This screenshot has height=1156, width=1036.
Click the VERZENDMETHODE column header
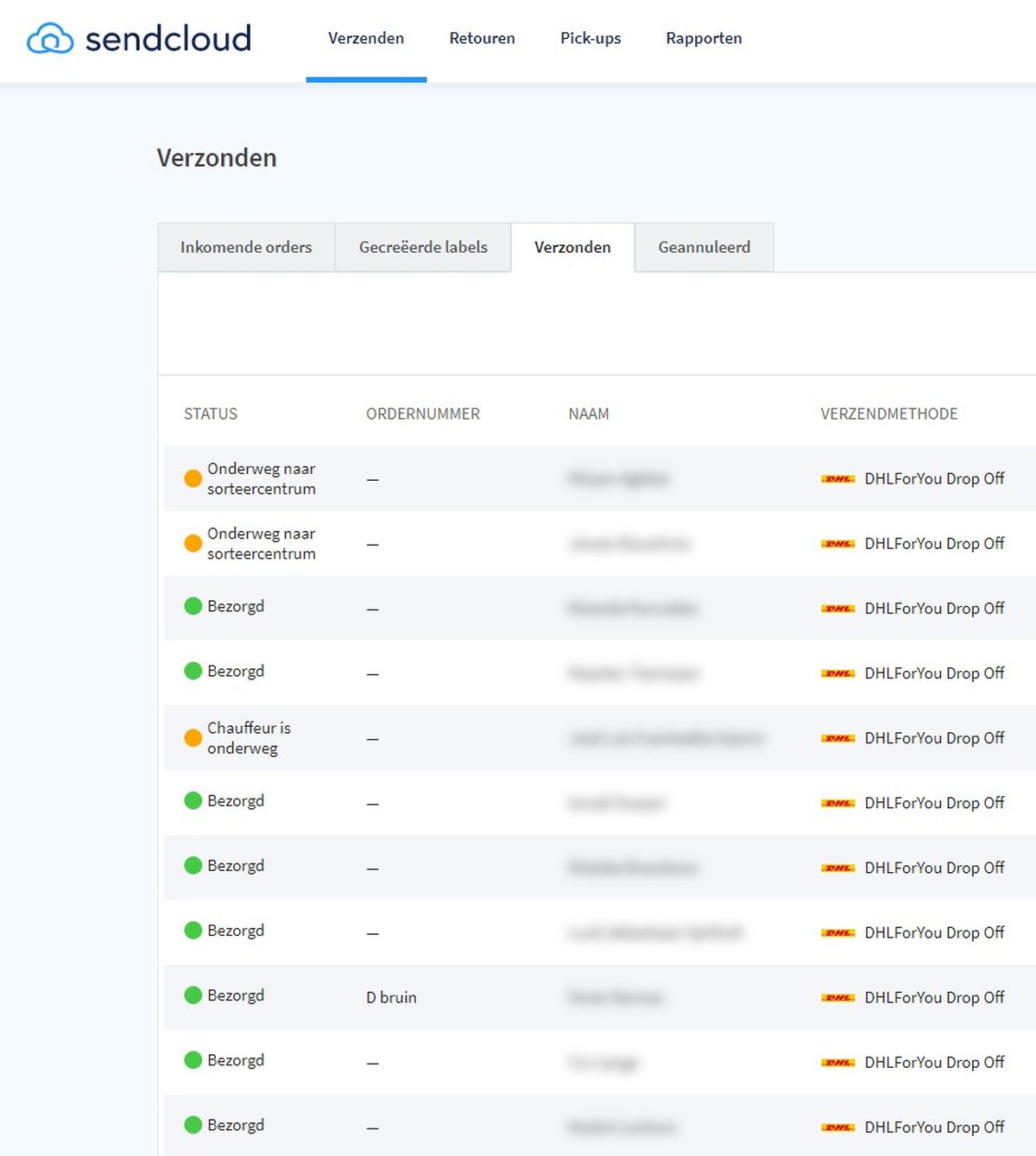coord(889,414)
